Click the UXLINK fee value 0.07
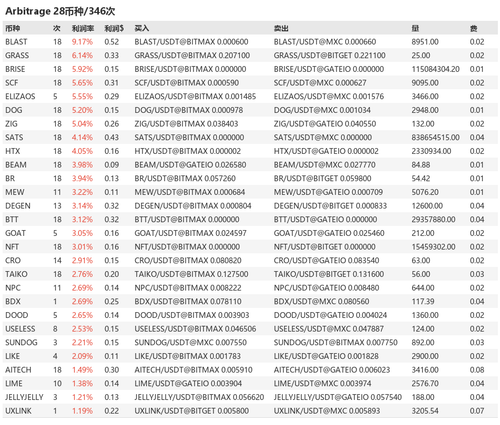This screenshot has width=500, height=425. tap(477, 411)
